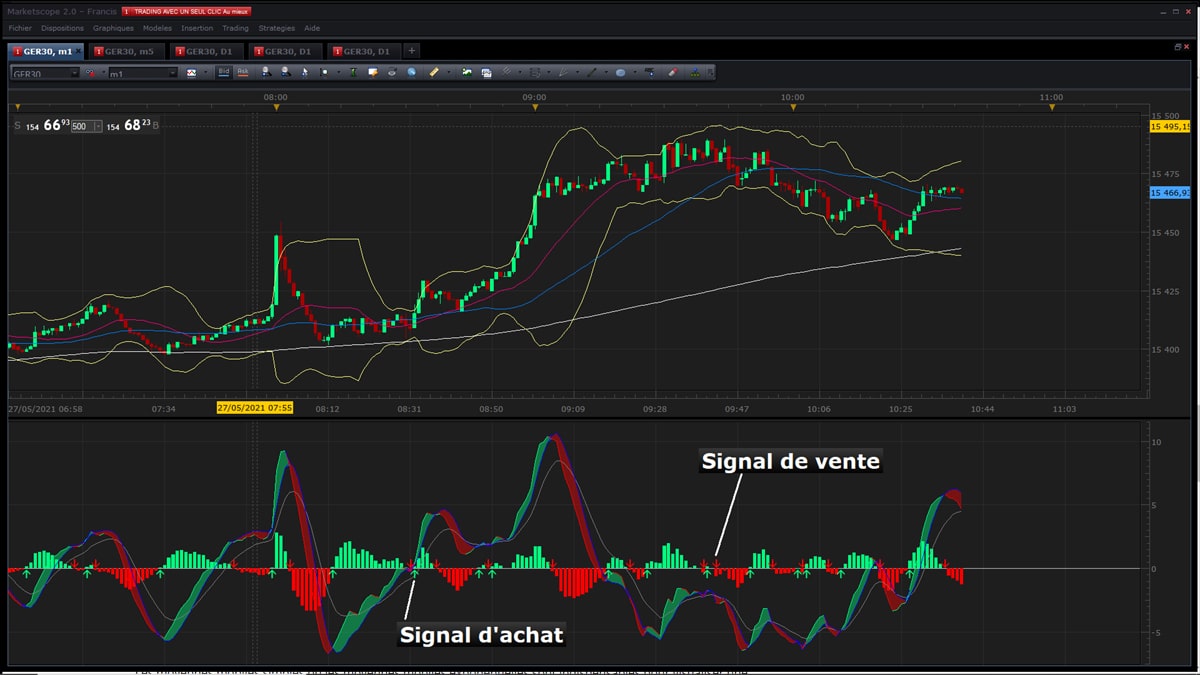Viewport: 1200px width, 675px height.
Task: Open the m1 timeframe dropdown
Action: pyautogui.click(x=172, y=73)
